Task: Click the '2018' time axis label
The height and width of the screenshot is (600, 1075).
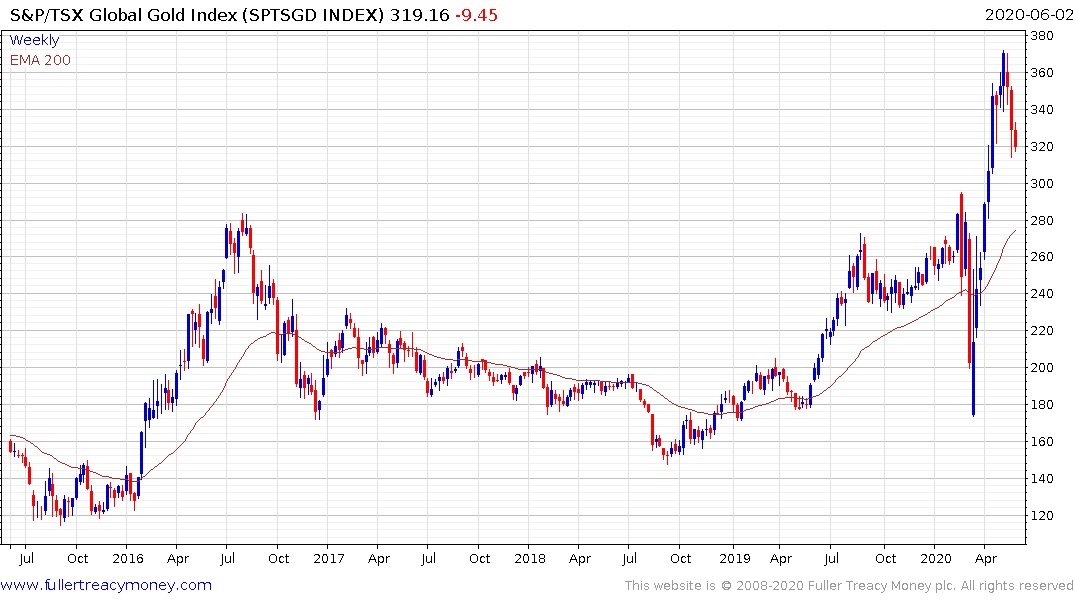Action: [530, 559]
